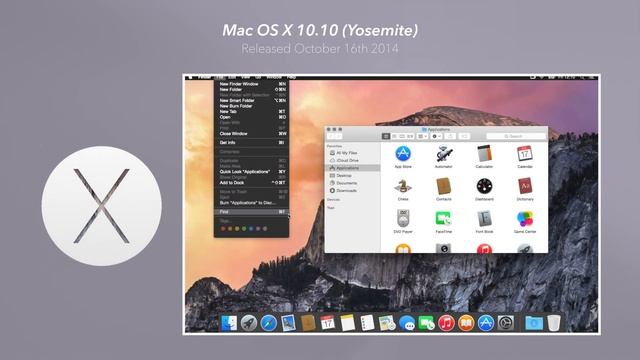Select iCloud Drive in sidebar

click(x=353, y=160)
